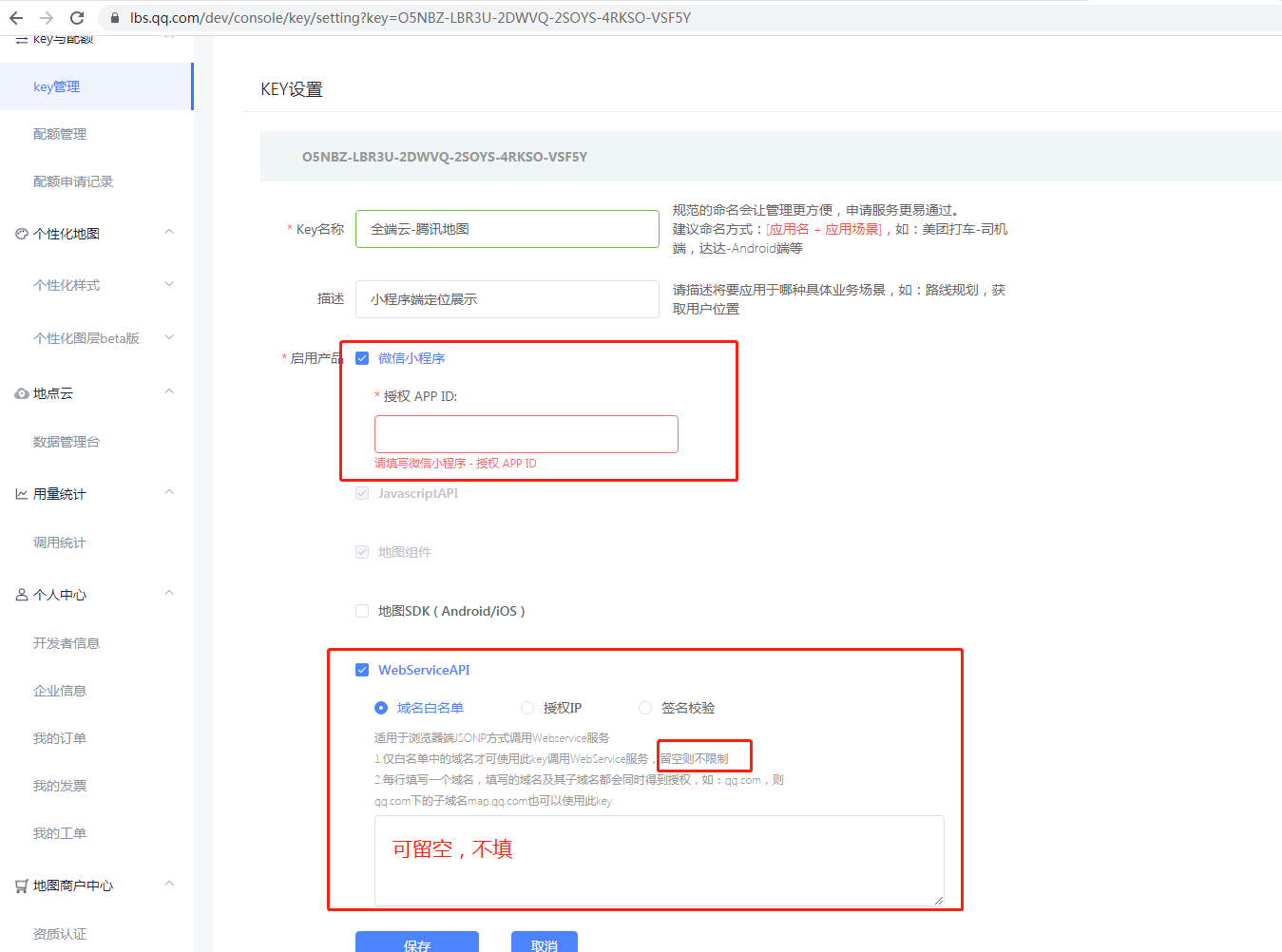The height and width of the screenshot is (952, 1282).
Task: Click the 微信小程序 label text
Action: (411, 358)
